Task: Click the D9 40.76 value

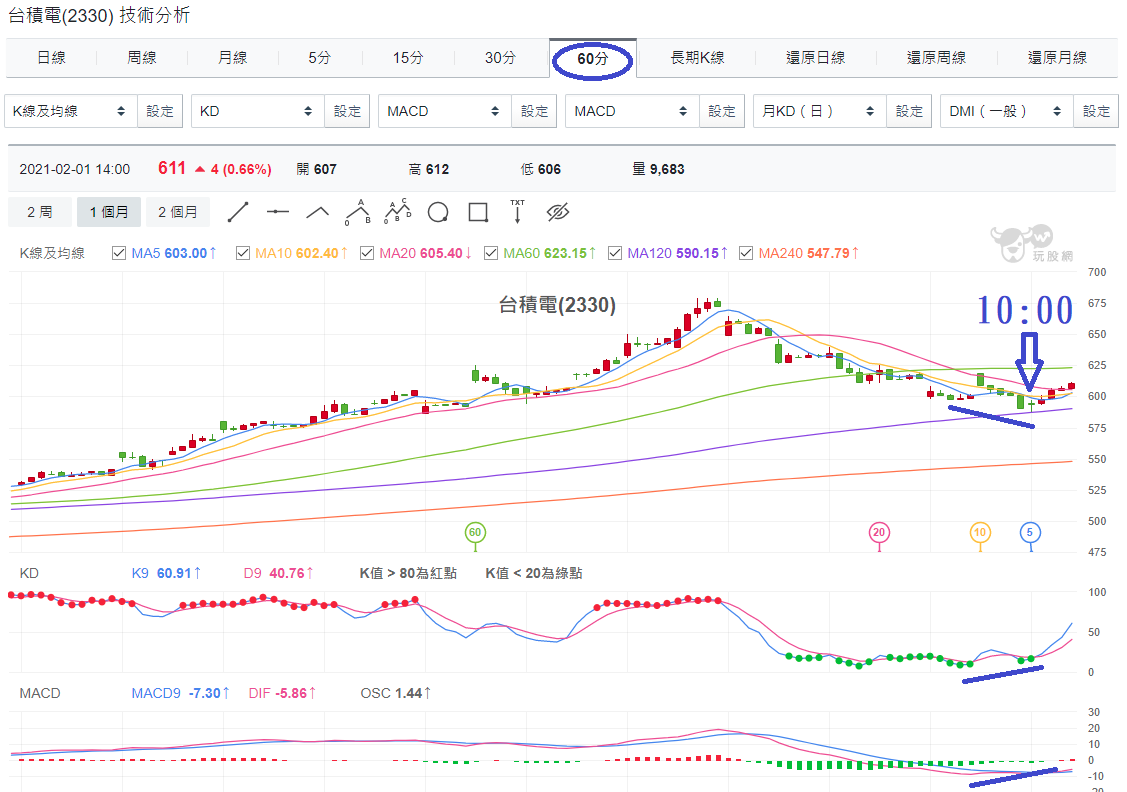Action: pyautogui.click(x=279, y=573)
